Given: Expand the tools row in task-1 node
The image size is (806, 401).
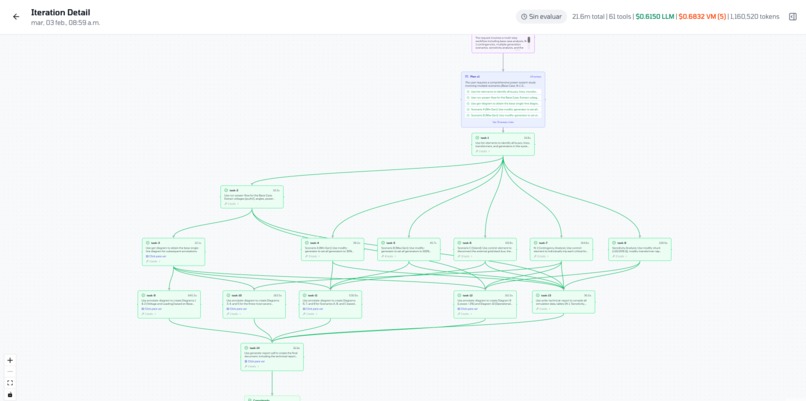Looking at the screenshot, I should (x=481, y=151).
